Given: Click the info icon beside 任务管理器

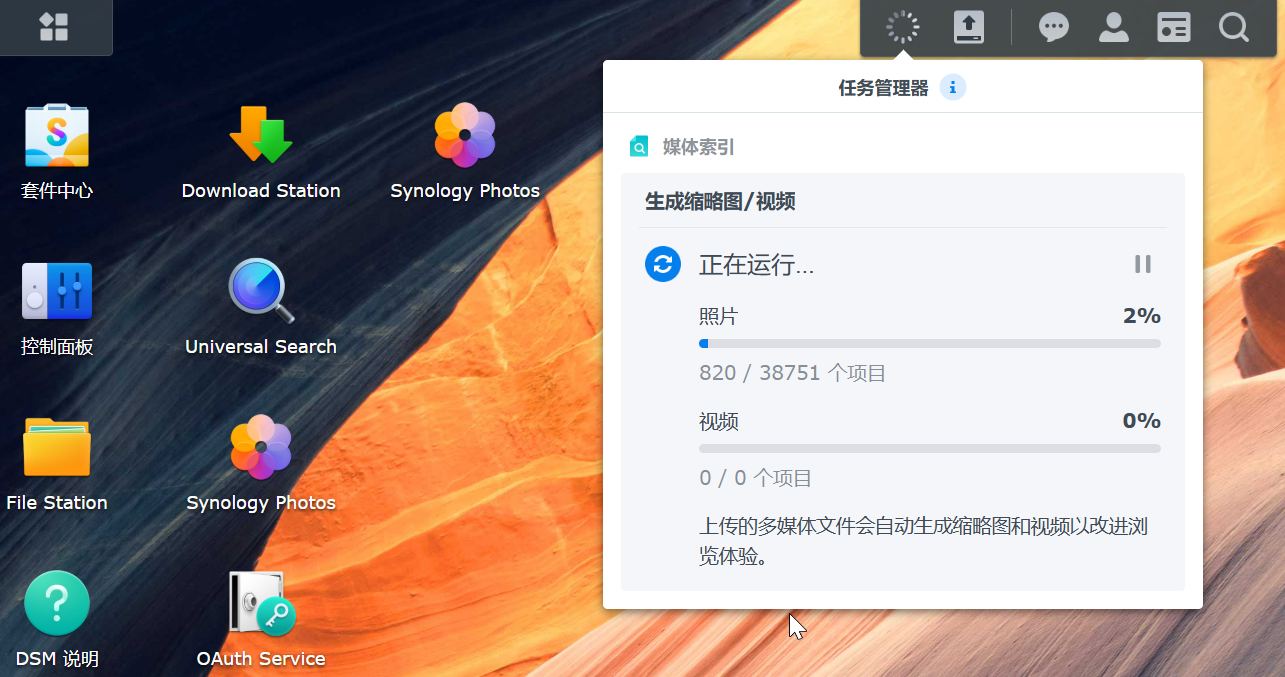Looking at the screenshot, I should click(953, 88).
